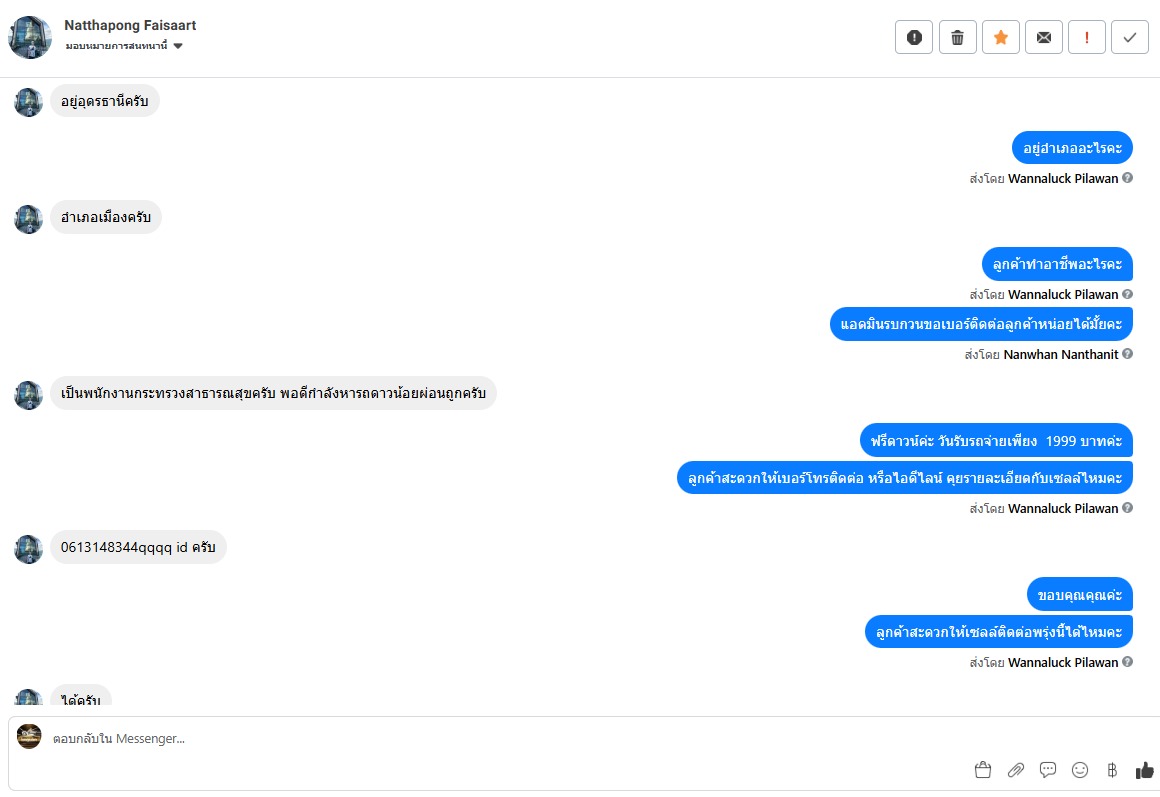Viewport: 1160px width, 797px height.
Task: Send a thumbs-up like
Action: [x=1144, y=770]
